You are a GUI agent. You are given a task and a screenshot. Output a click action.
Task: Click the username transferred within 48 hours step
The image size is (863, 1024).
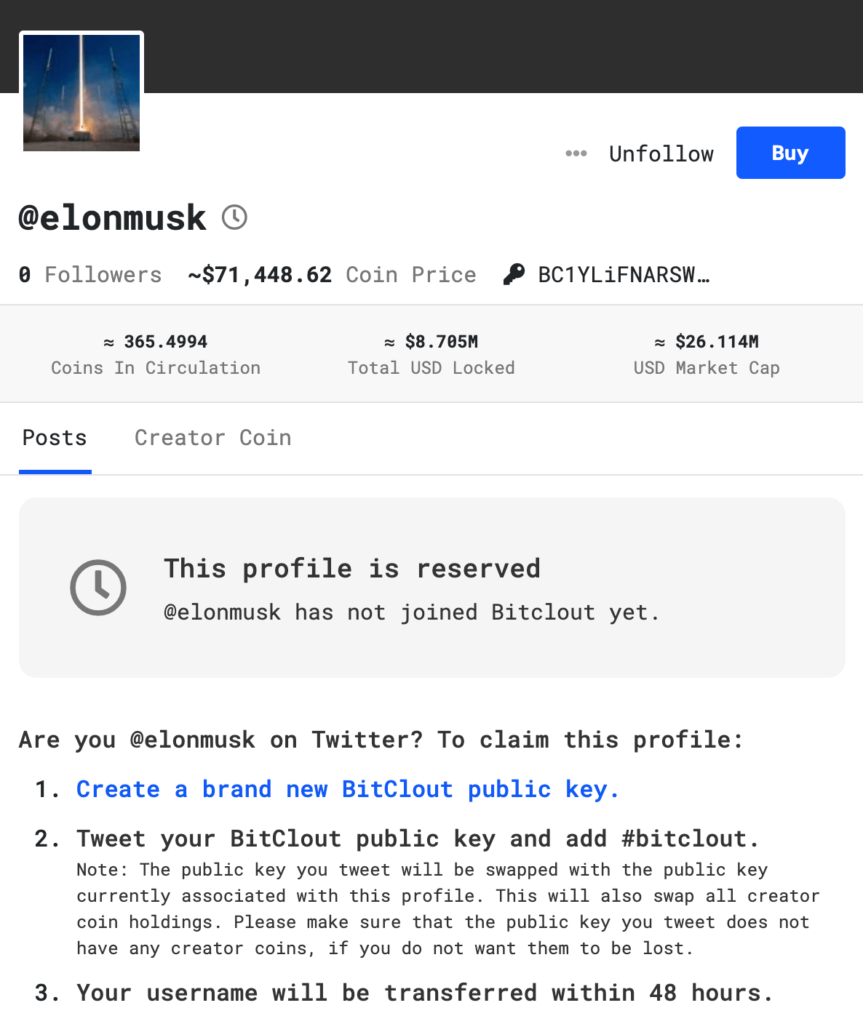[425, 993]
